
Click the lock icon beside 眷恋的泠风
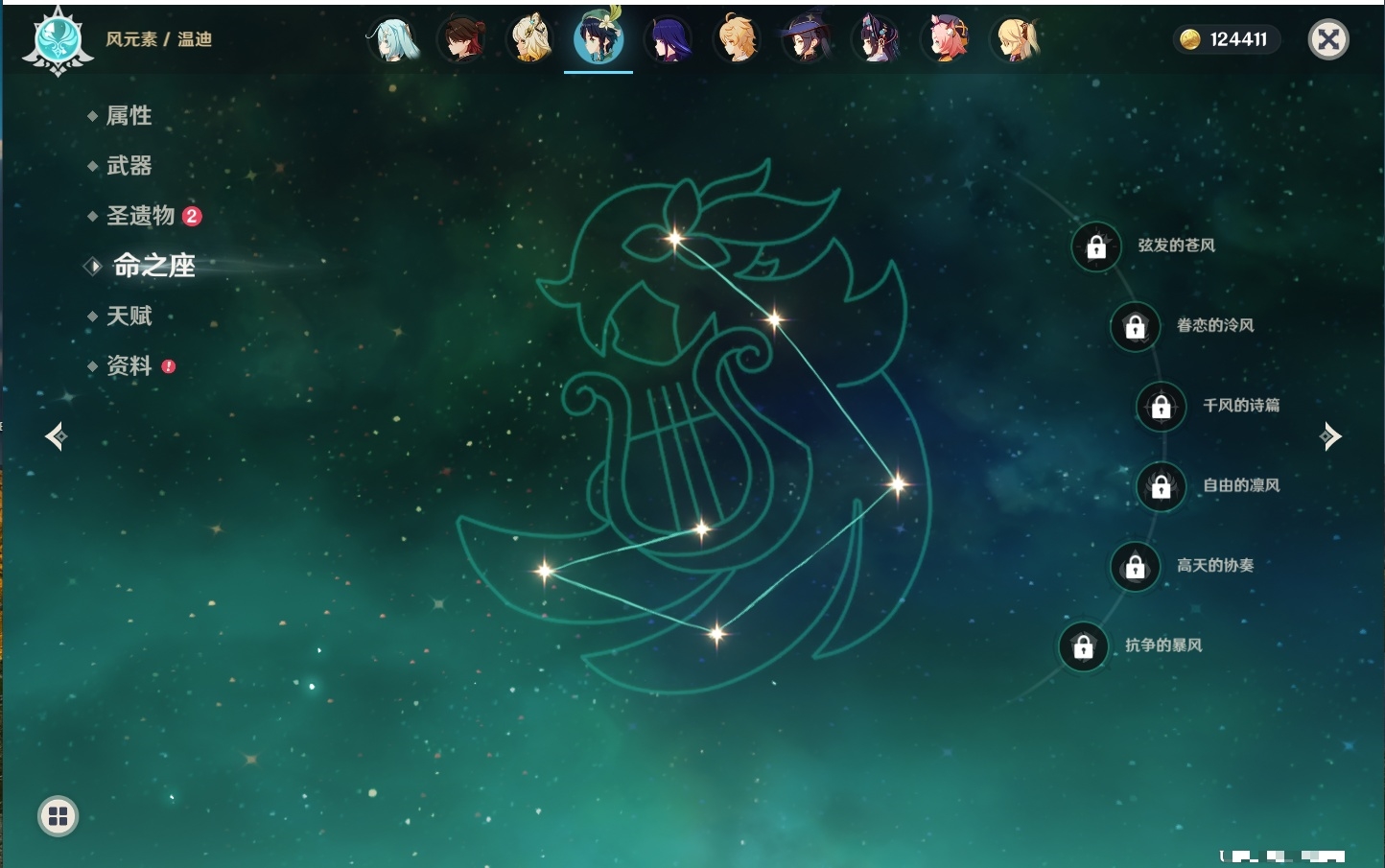click(1136, 327)
